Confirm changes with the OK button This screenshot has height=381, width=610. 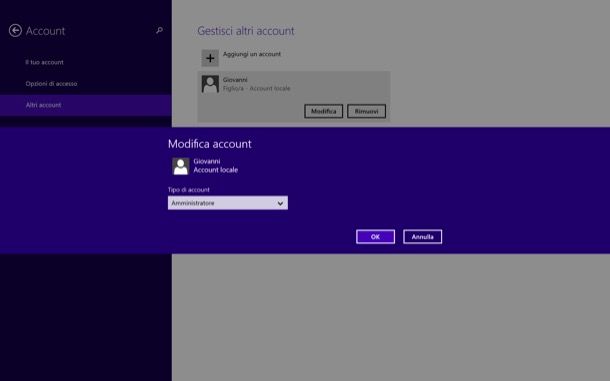pos(375,237)
